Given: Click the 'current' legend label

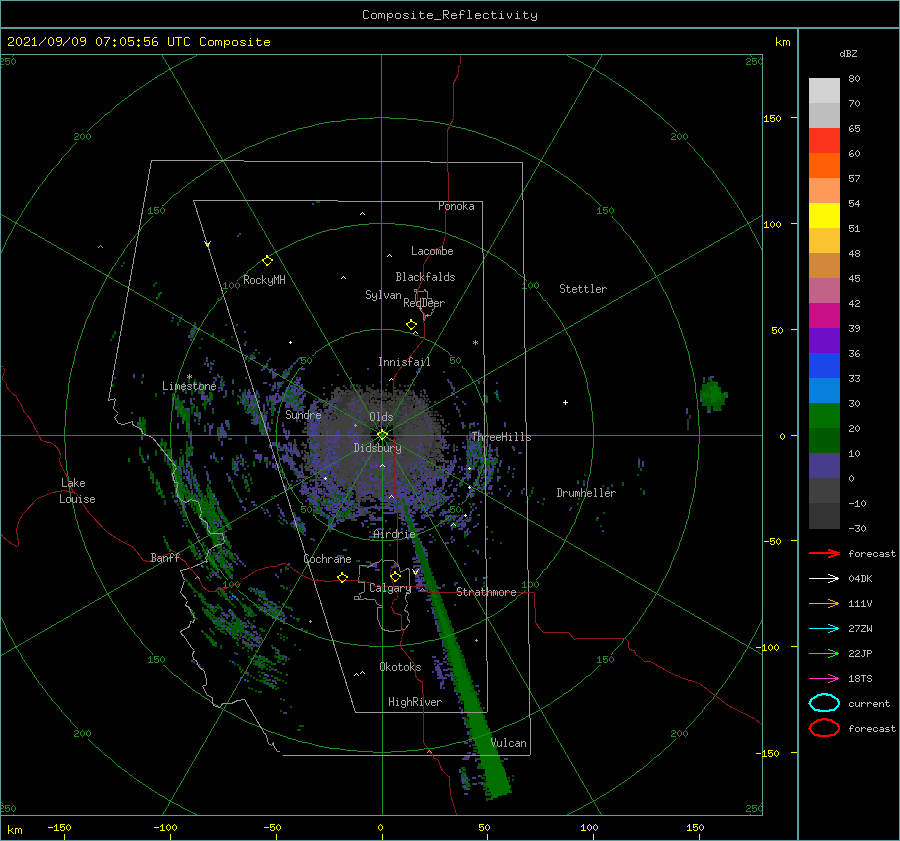Looking at the screenshot, I should (x=869, y=703).
